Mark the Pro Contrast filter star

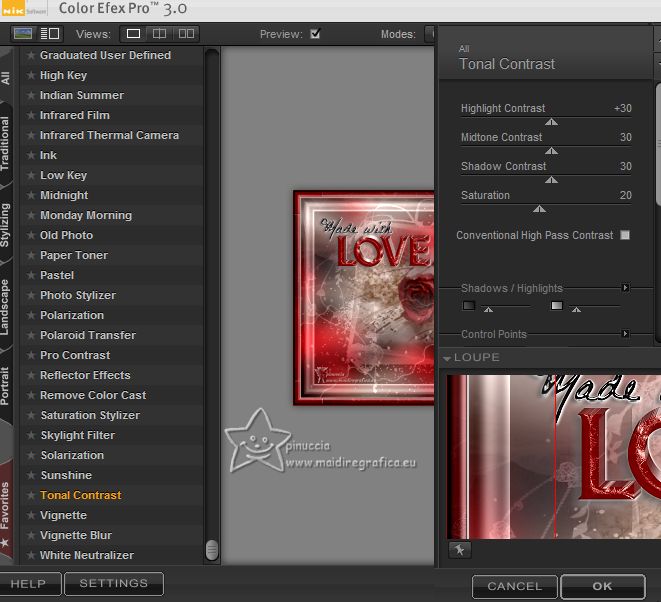(x=31, y=355)
